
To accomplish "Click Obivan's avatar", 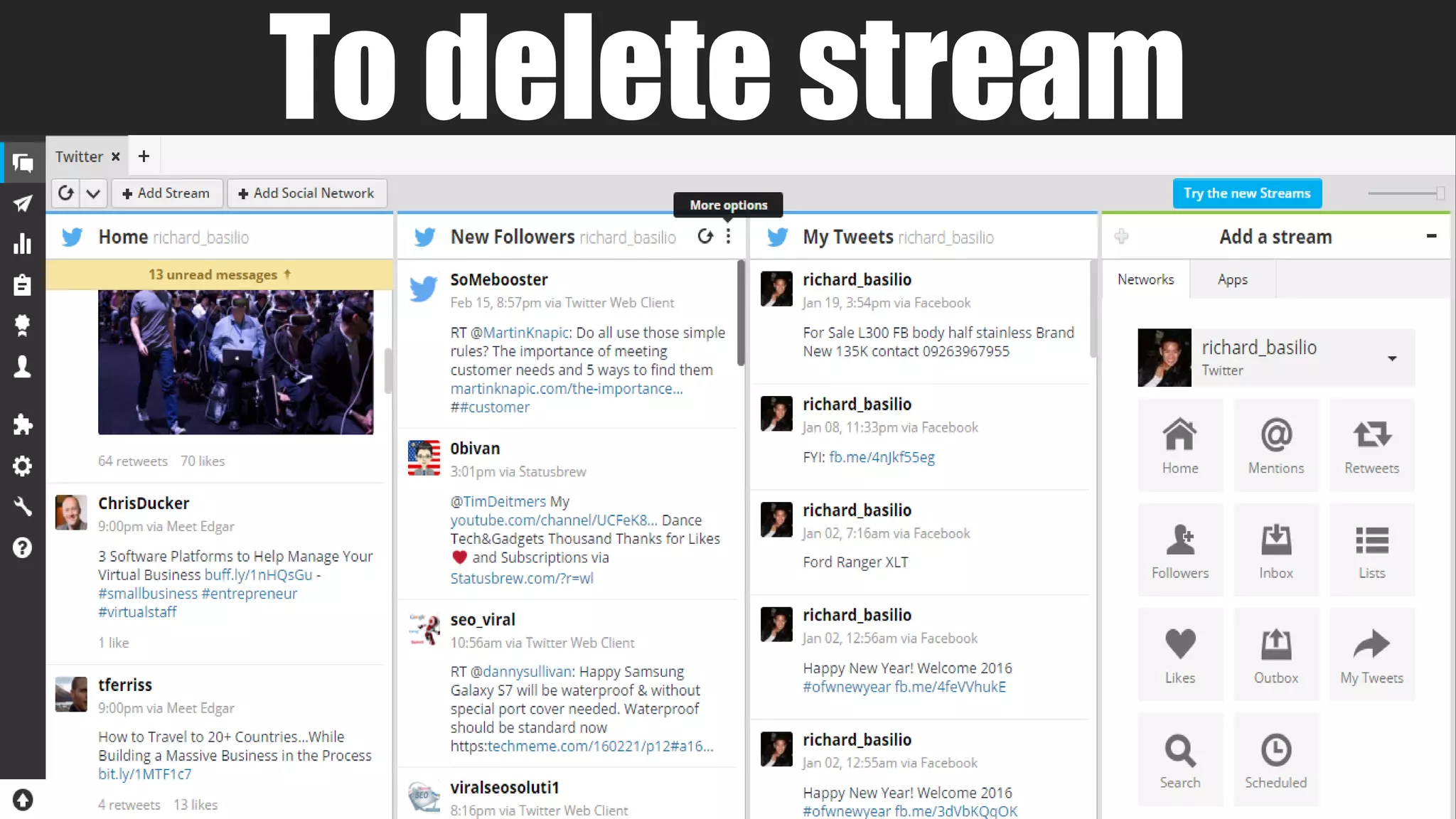I will click(424, 458).
